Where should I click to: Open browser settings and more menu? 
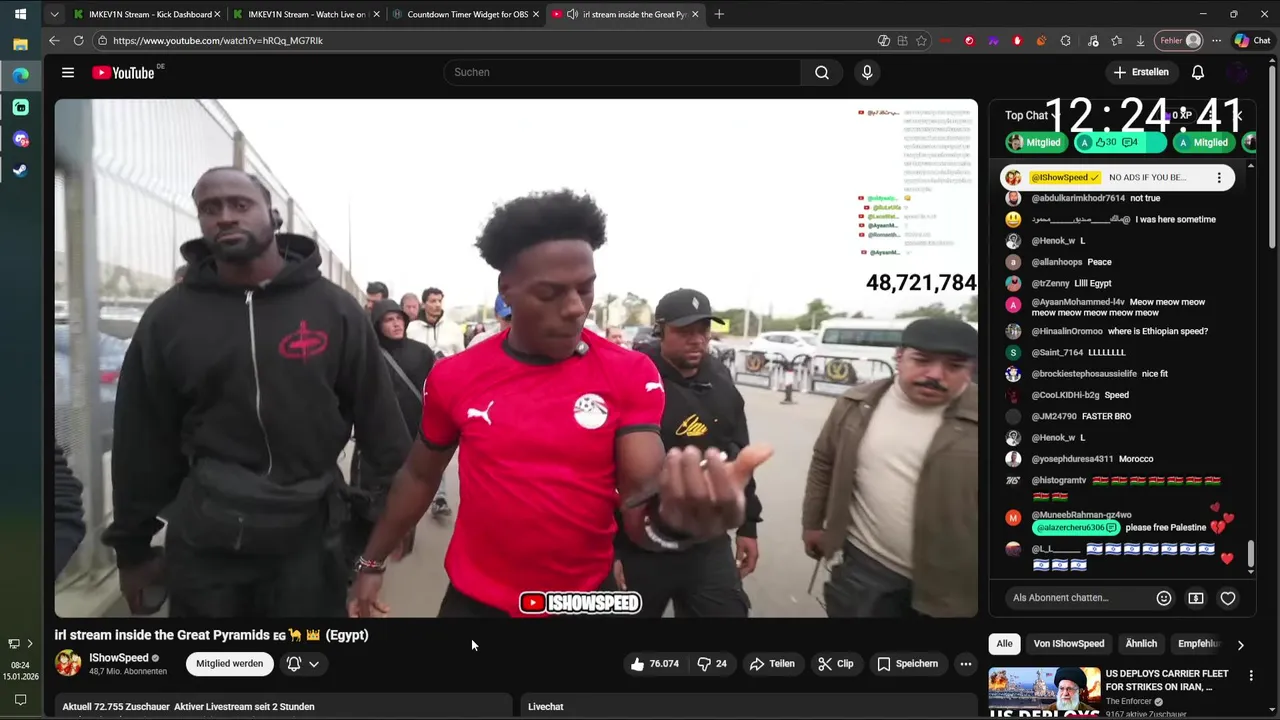point(1216,41)
